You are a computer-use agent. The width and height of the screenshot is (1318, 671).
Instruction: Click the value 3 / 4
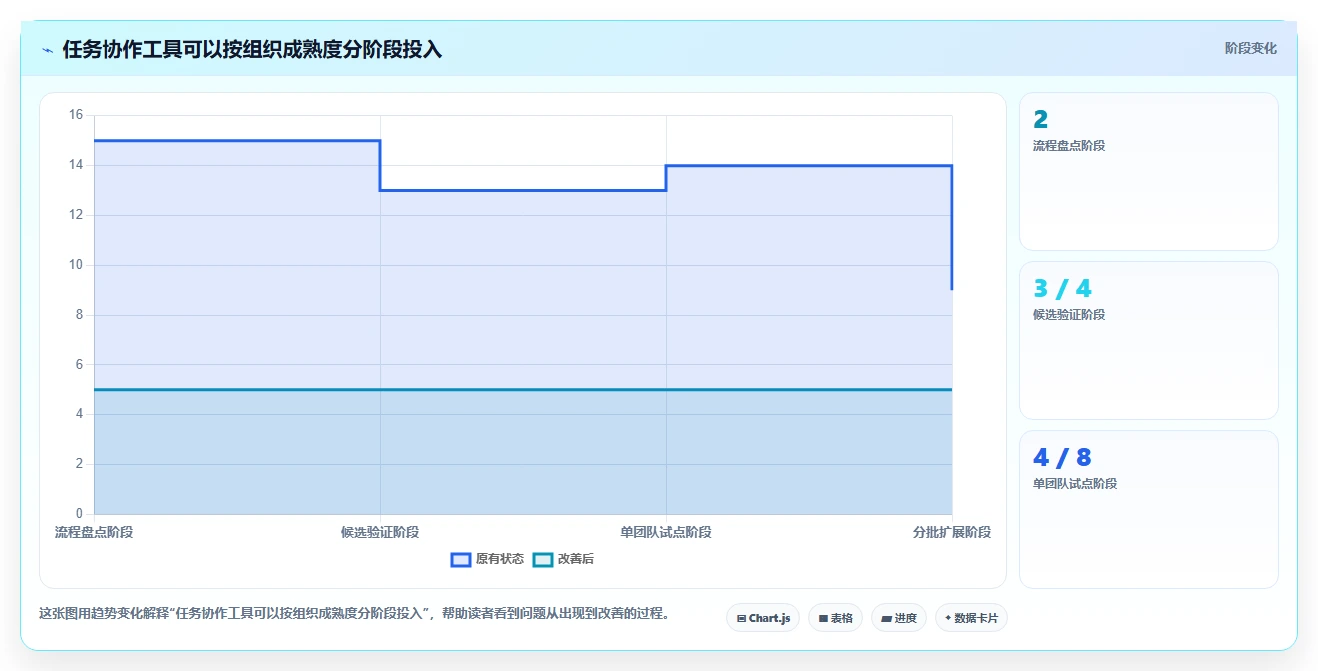click(x=1062, y=289)
